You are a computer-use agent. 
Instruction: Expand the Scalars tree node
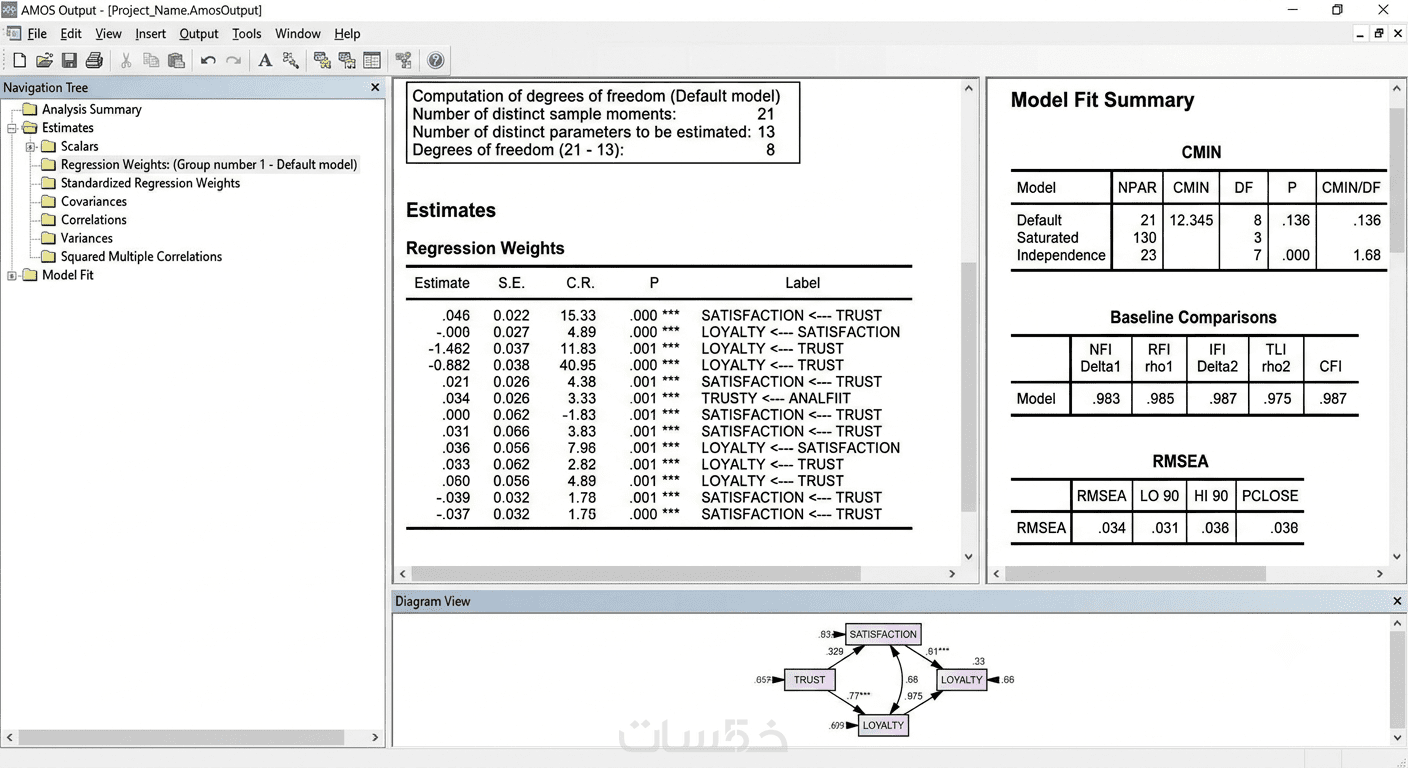tap(31, 147)
